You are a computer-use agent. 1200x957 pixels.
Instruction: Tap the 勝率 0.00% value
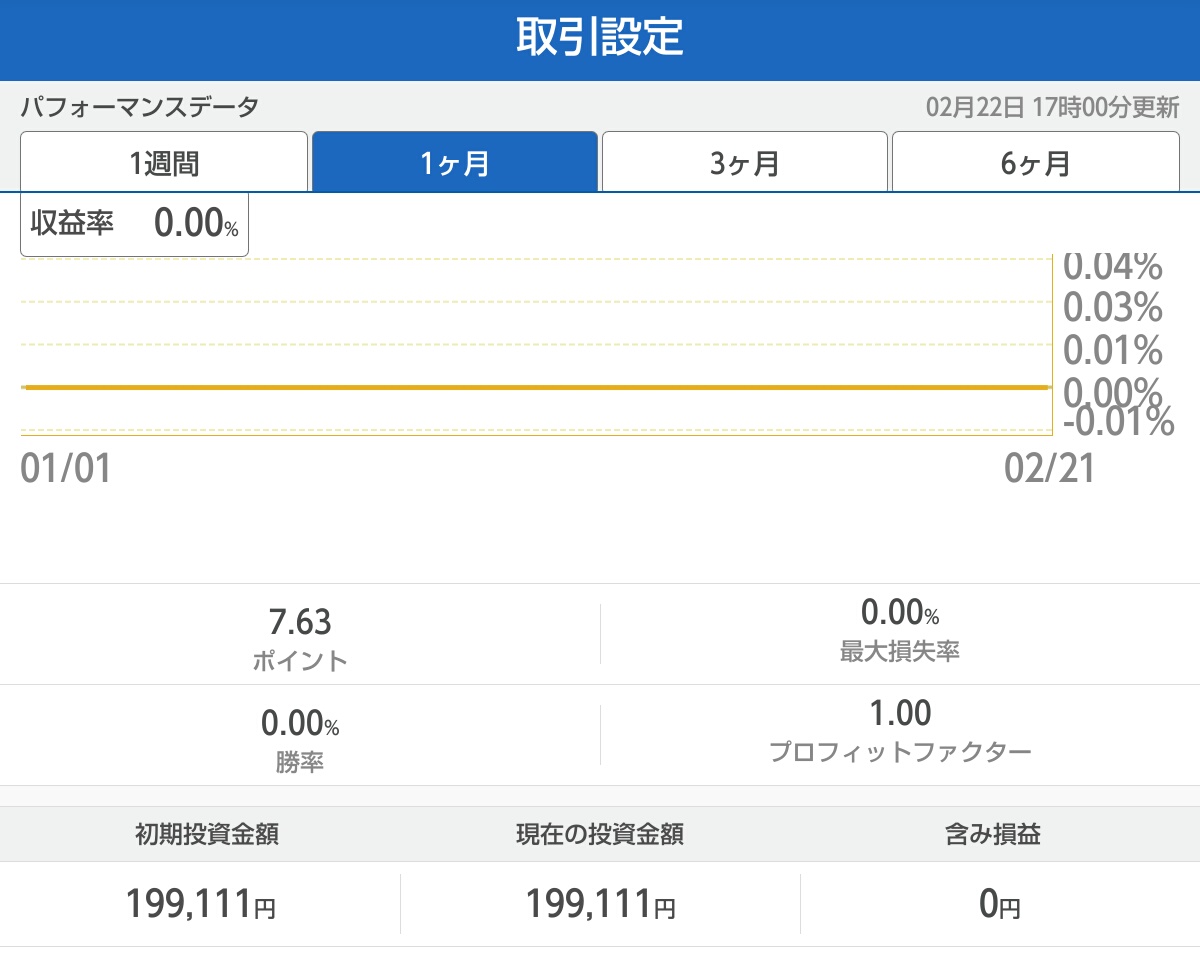point(300,723)
